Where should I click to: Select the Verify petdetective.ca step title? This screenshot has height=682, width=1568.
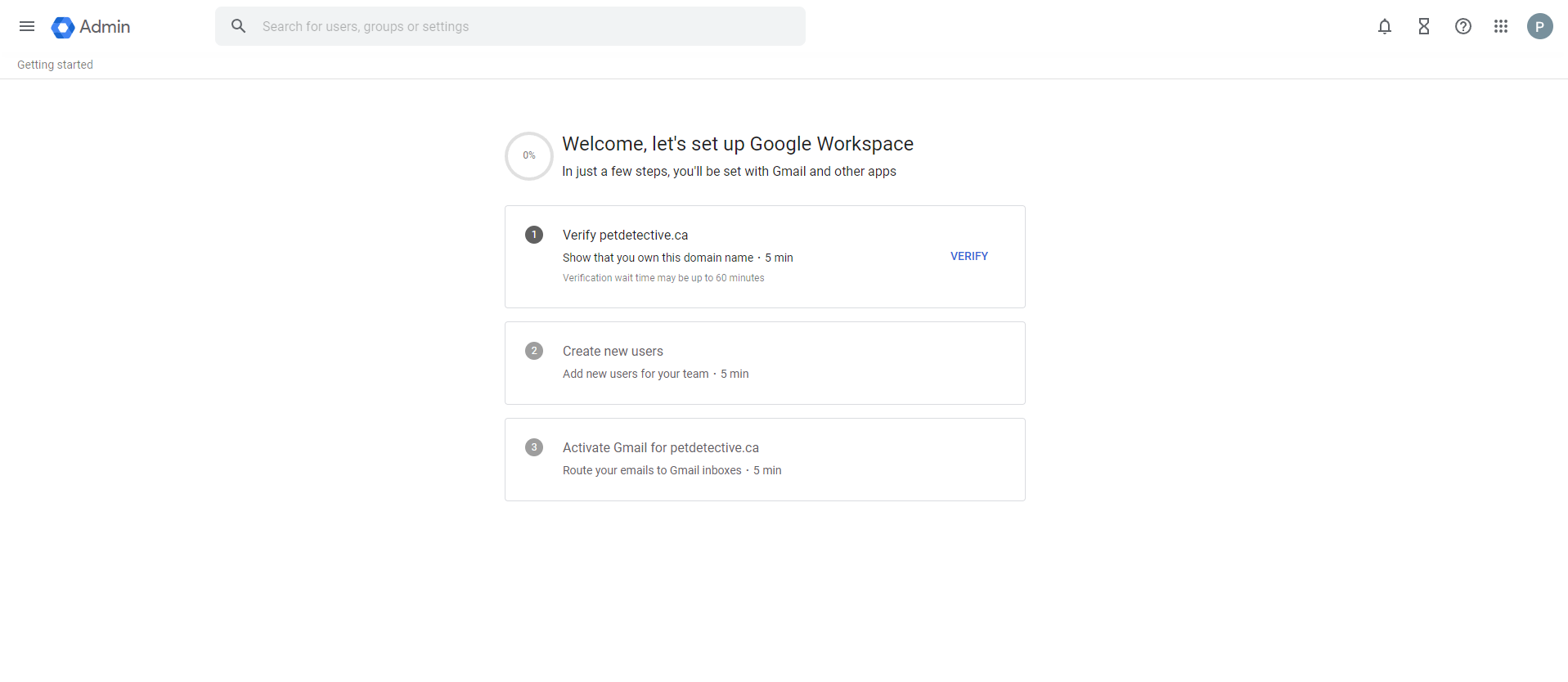(625, 235)
